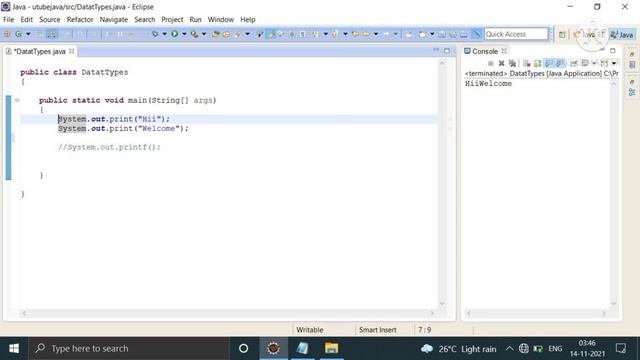
Task: Click the Windows taskbar search box
Action: [129, 349]
